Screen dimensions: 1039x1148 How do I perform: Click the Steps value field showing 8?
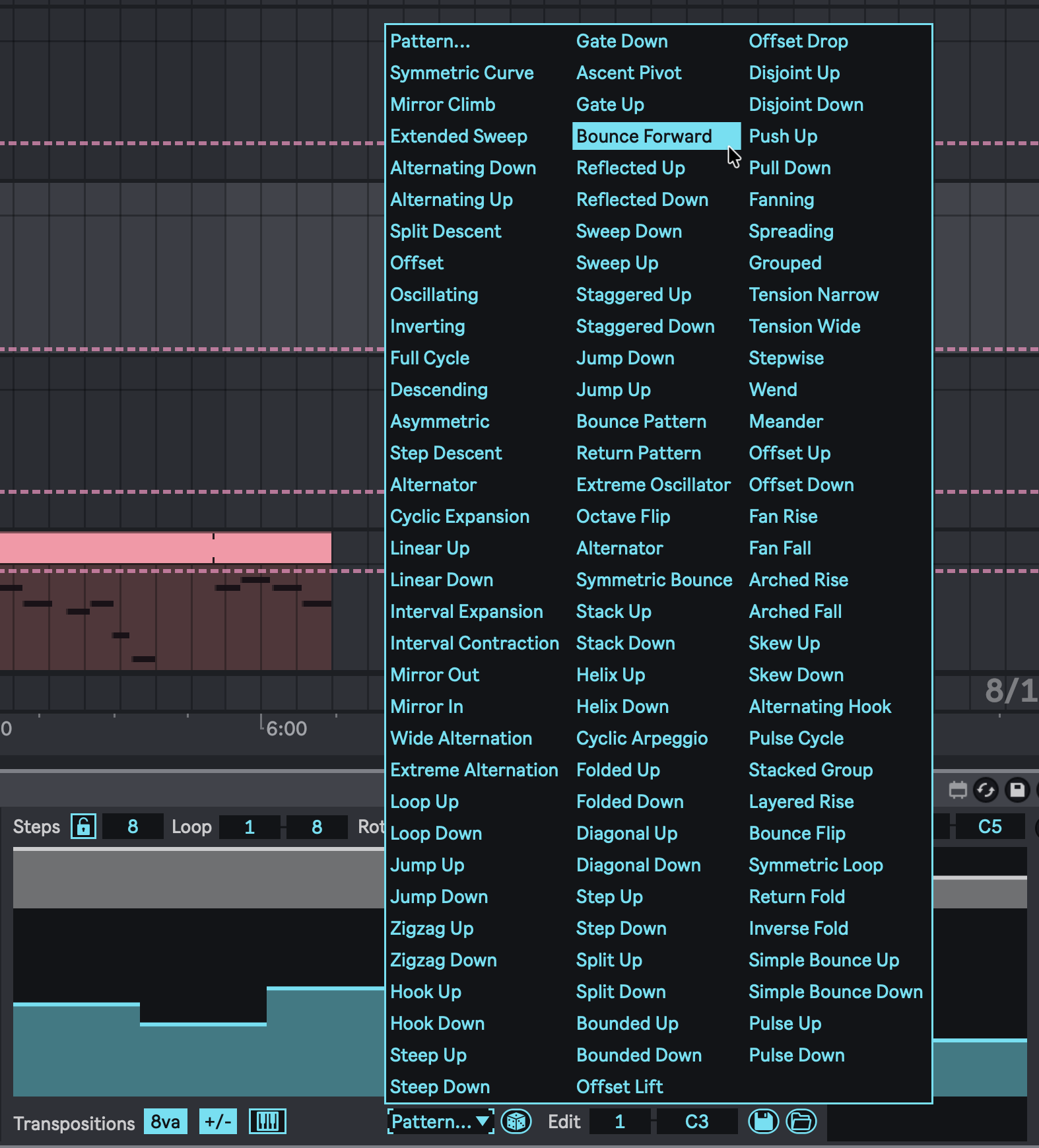pos(133,827)
